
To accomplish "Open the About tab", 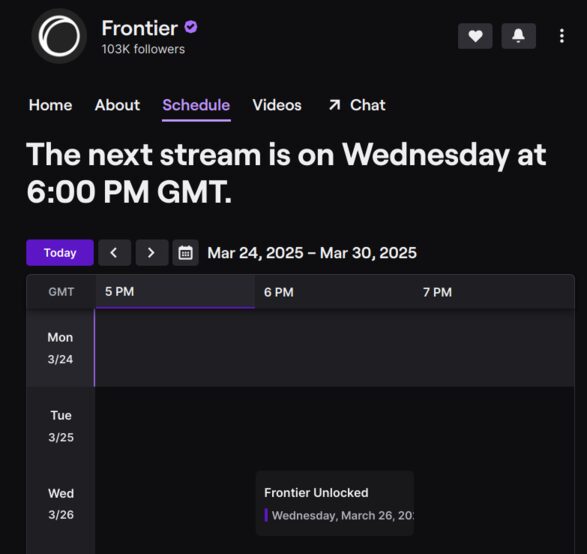I will point(117,105).
